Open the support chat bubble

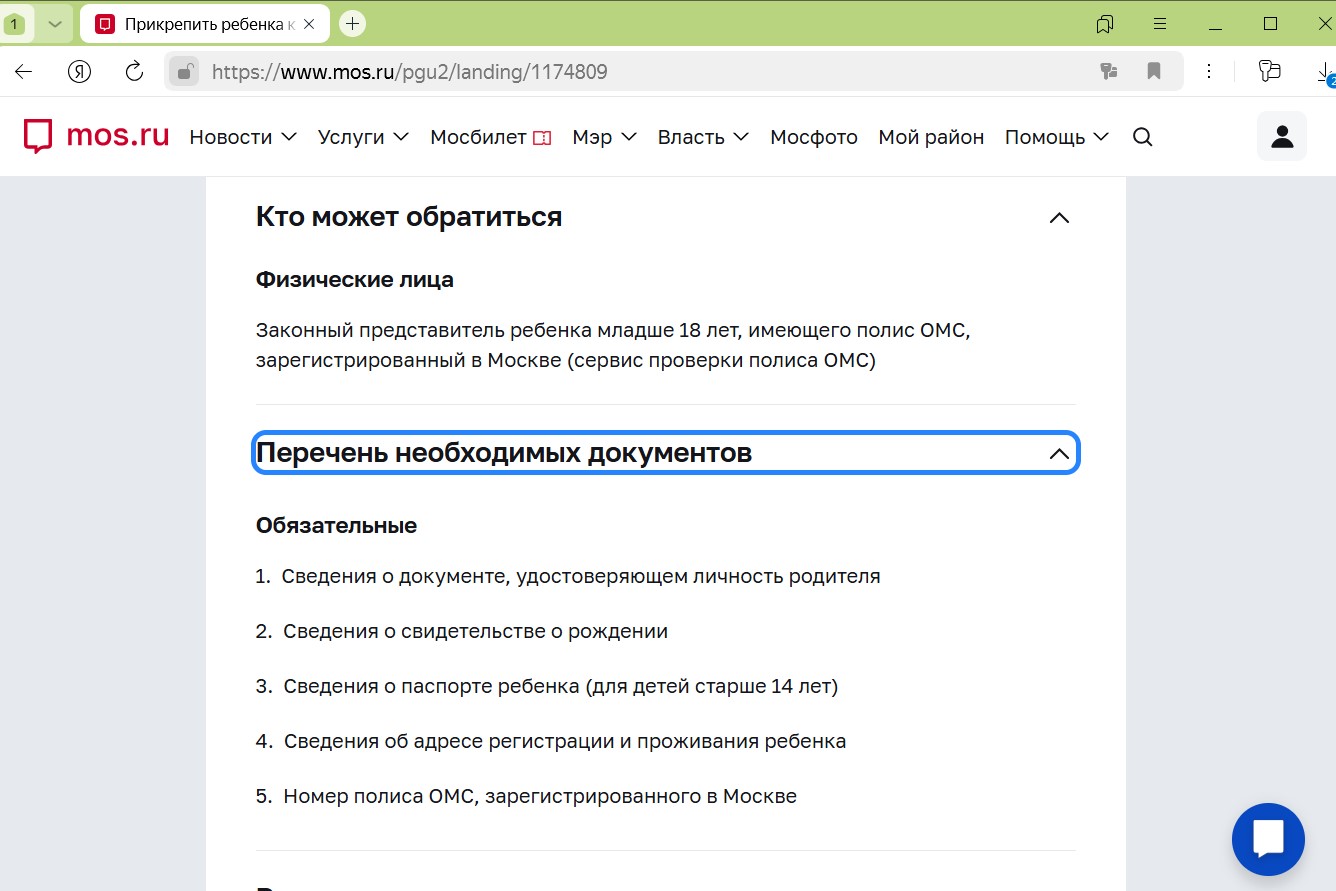tap(1268, 839)
